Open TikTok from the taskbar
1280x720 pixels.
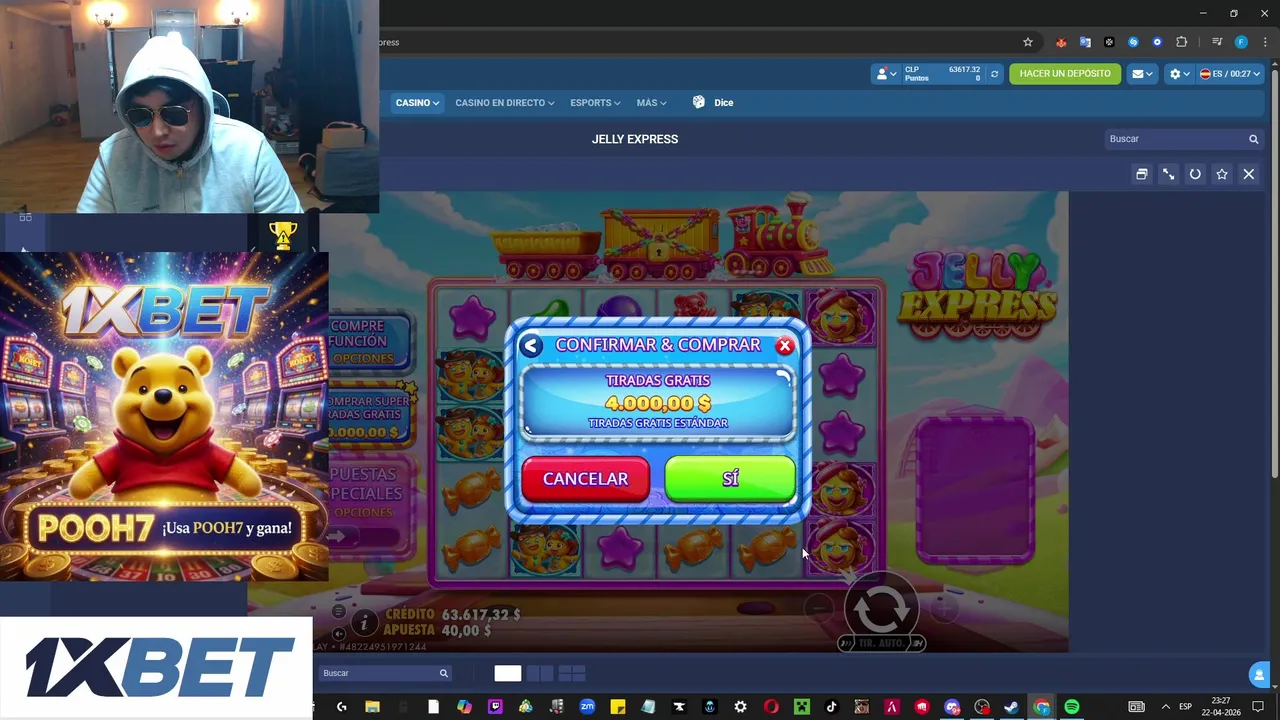(x=831, y=707)
